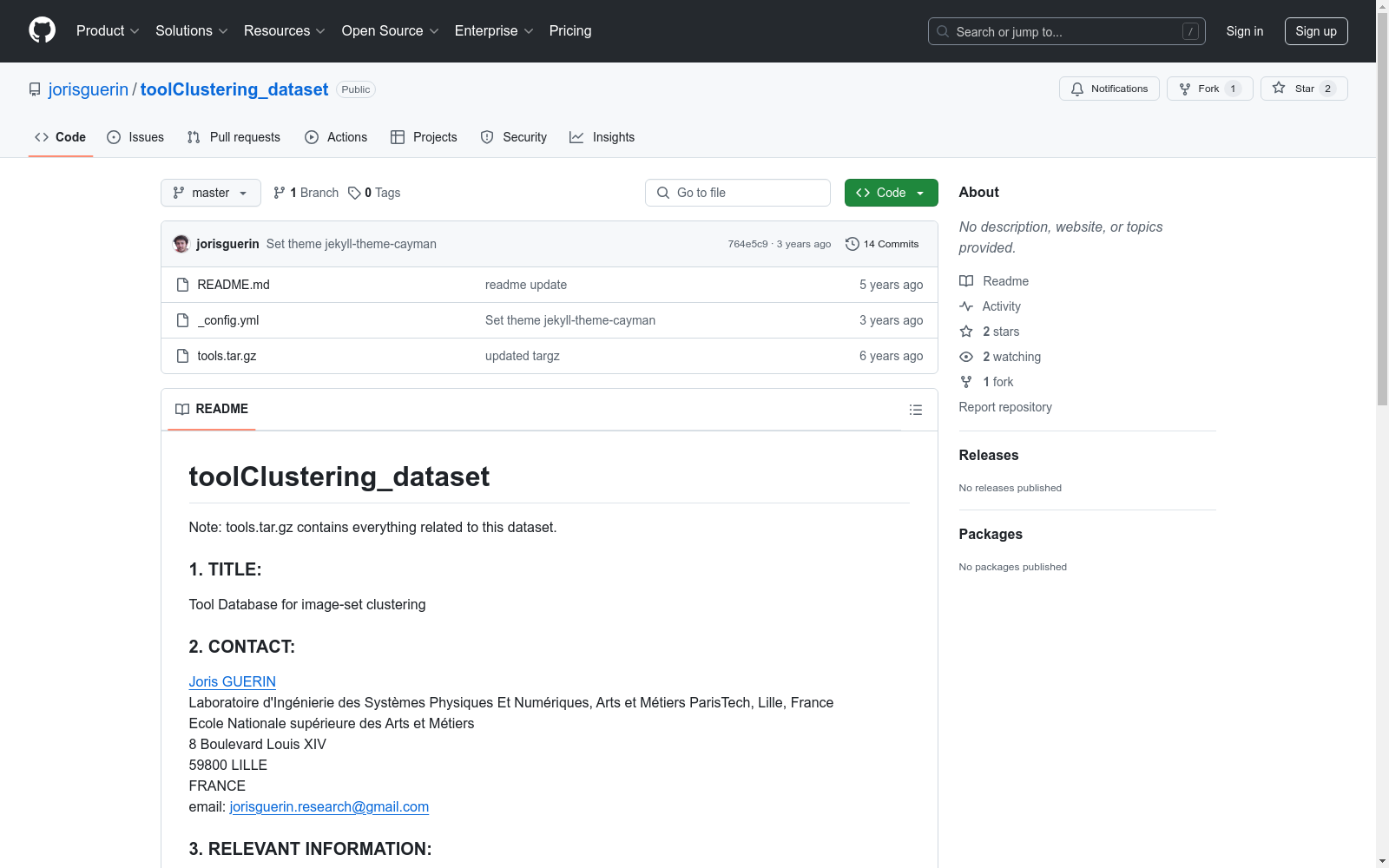Click the branch icon beside 1 Branch

(x=280, y=193)
